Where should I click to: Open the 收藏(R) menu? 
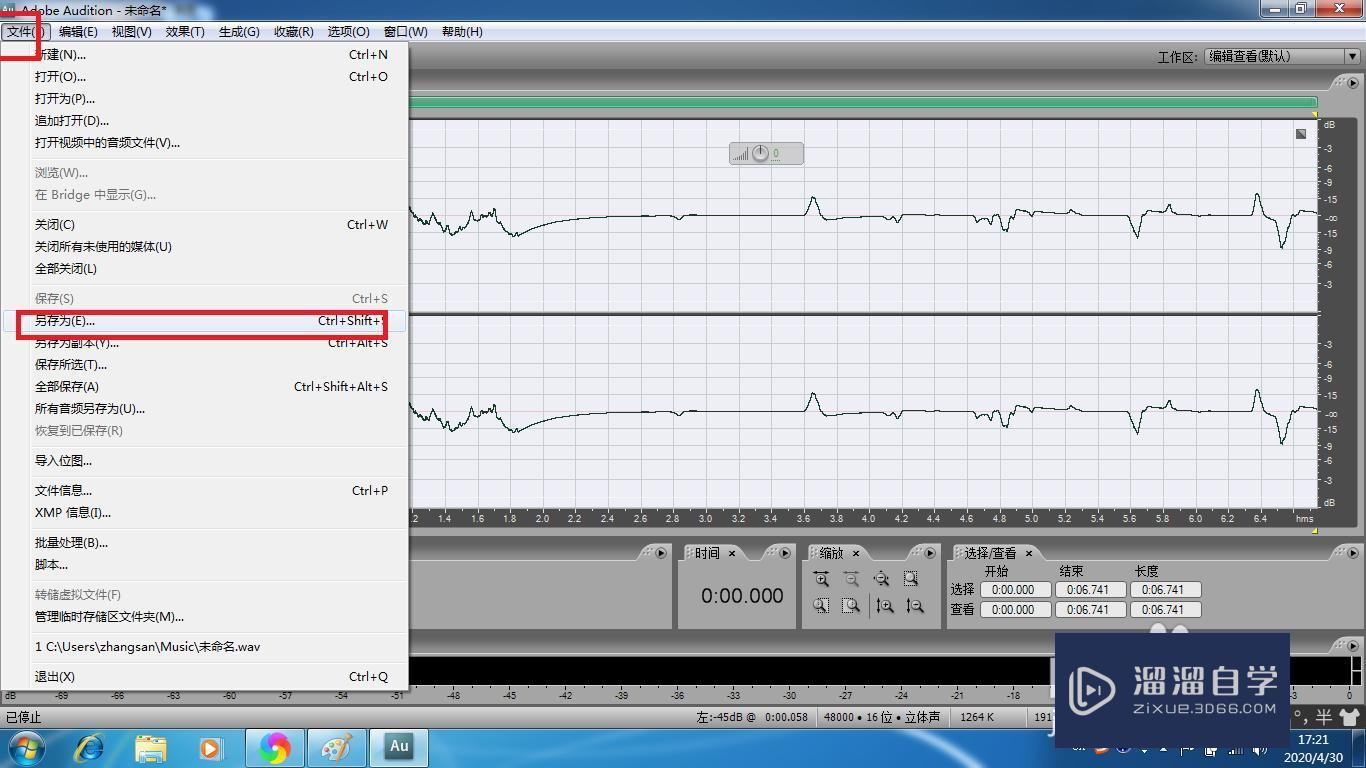click(x=293, y=32)
